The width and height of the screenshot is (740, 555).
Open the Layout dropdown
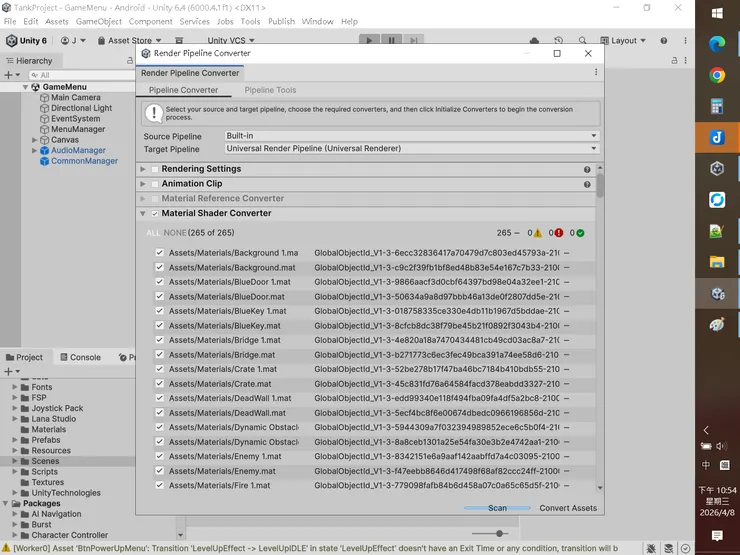point(623,41)
